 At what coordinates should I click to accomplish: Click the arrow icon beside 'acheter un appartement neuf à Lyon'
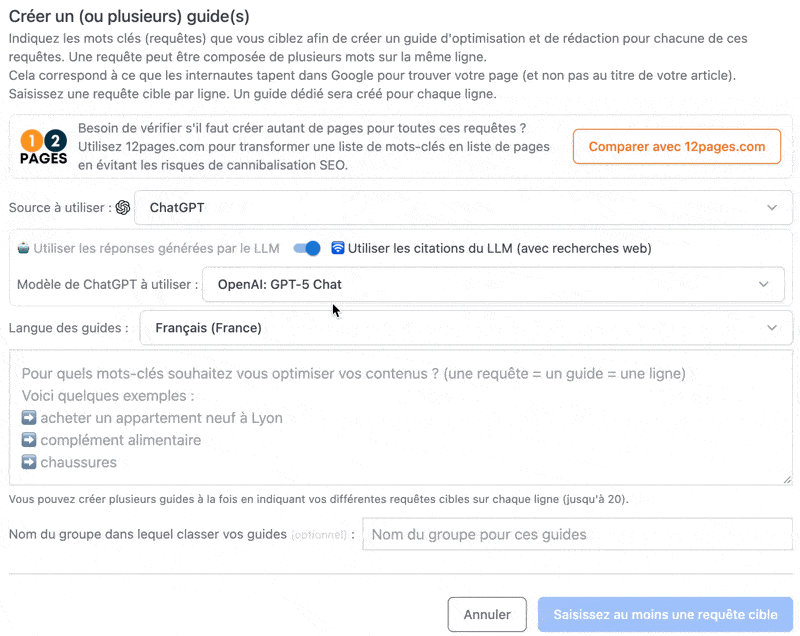point(28,419)
